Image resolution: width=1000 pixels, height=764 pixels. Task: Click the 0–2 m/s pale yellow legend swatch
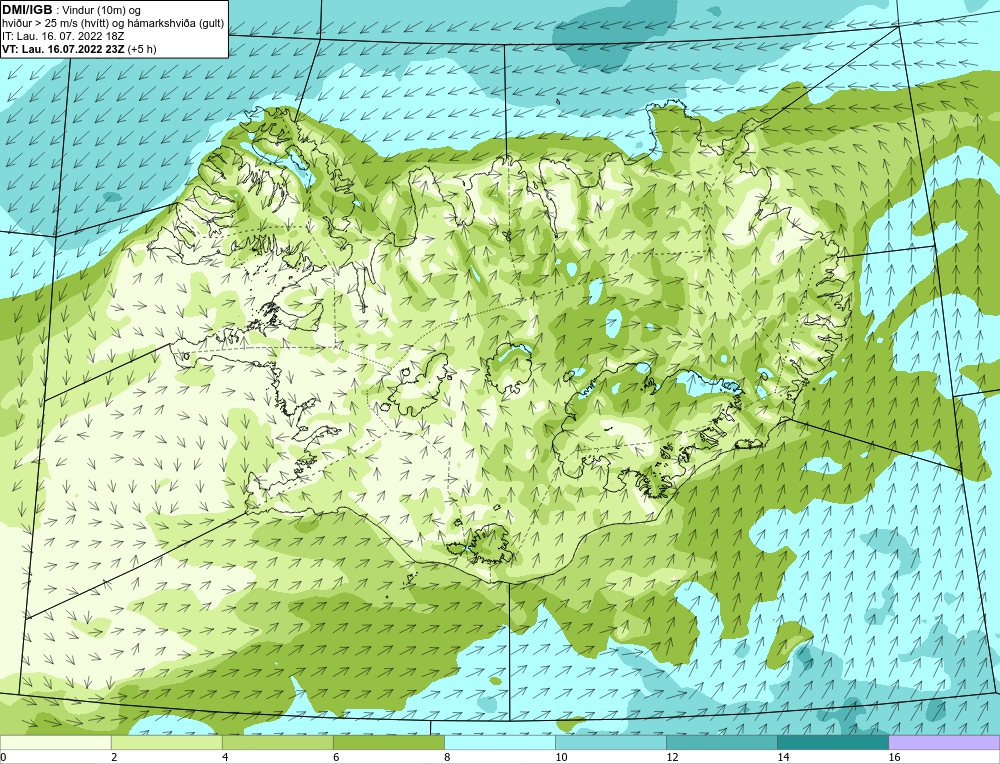(55, 742)
